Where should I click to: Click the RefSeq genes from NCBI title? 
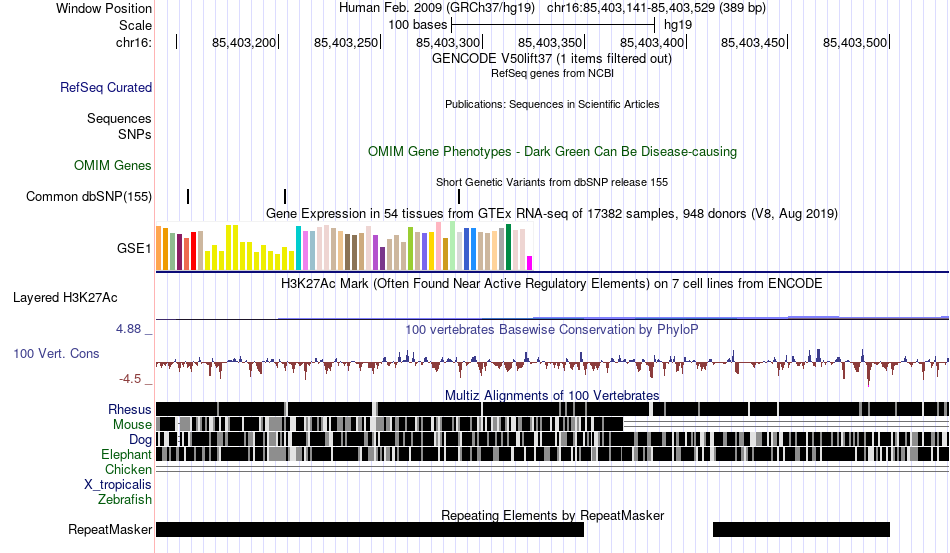tap(552, 73)
